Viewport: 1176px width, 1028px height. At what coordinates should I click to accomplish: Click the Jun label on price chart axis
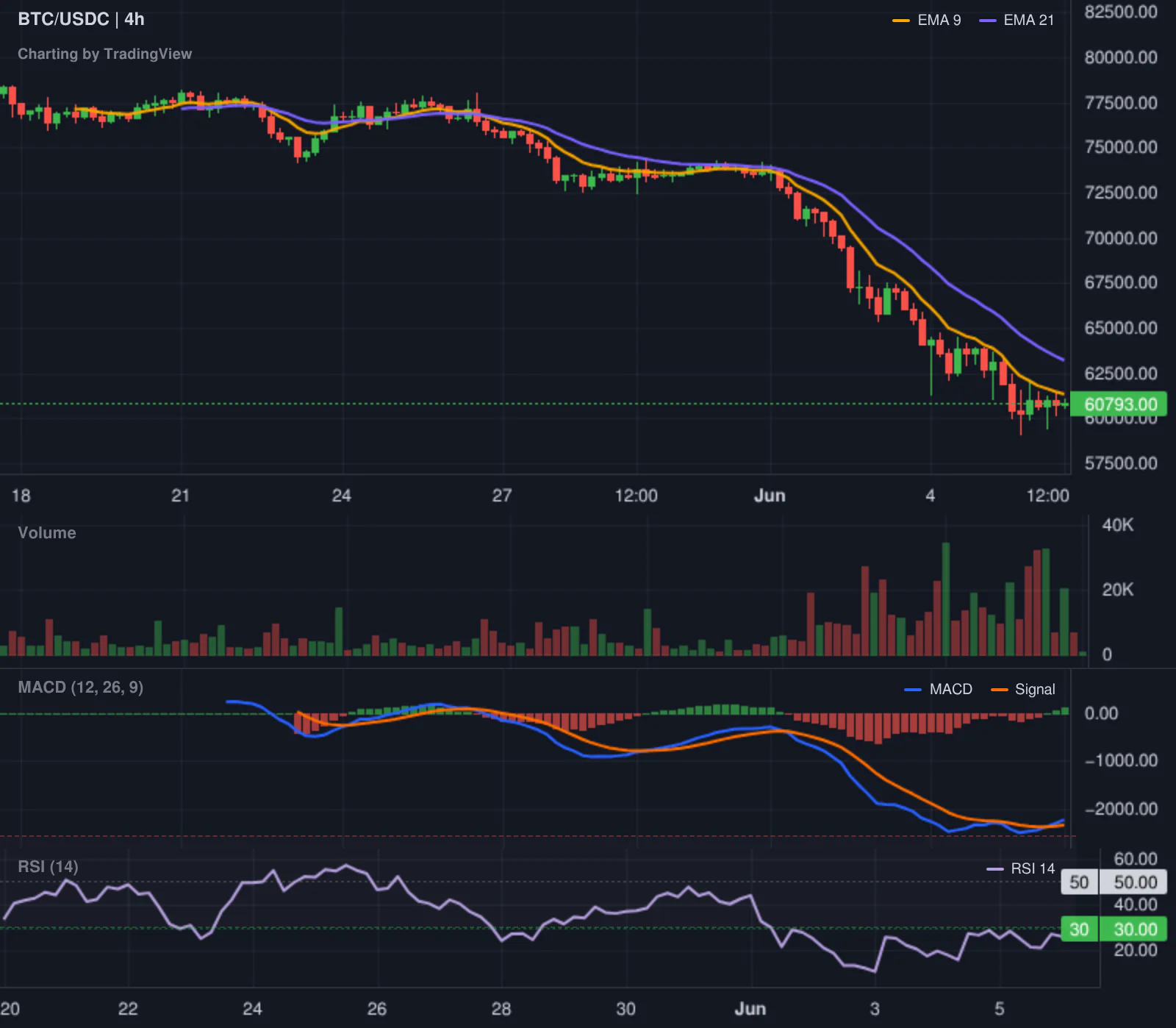click(770, 496)
